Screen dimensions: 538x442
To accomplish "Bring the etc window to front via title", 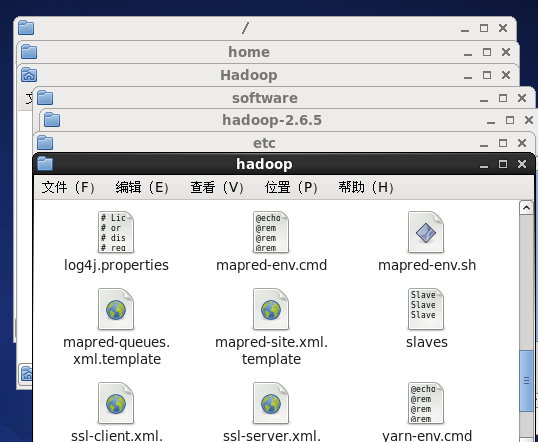I will pyautogui.click(x=264, y=143).
